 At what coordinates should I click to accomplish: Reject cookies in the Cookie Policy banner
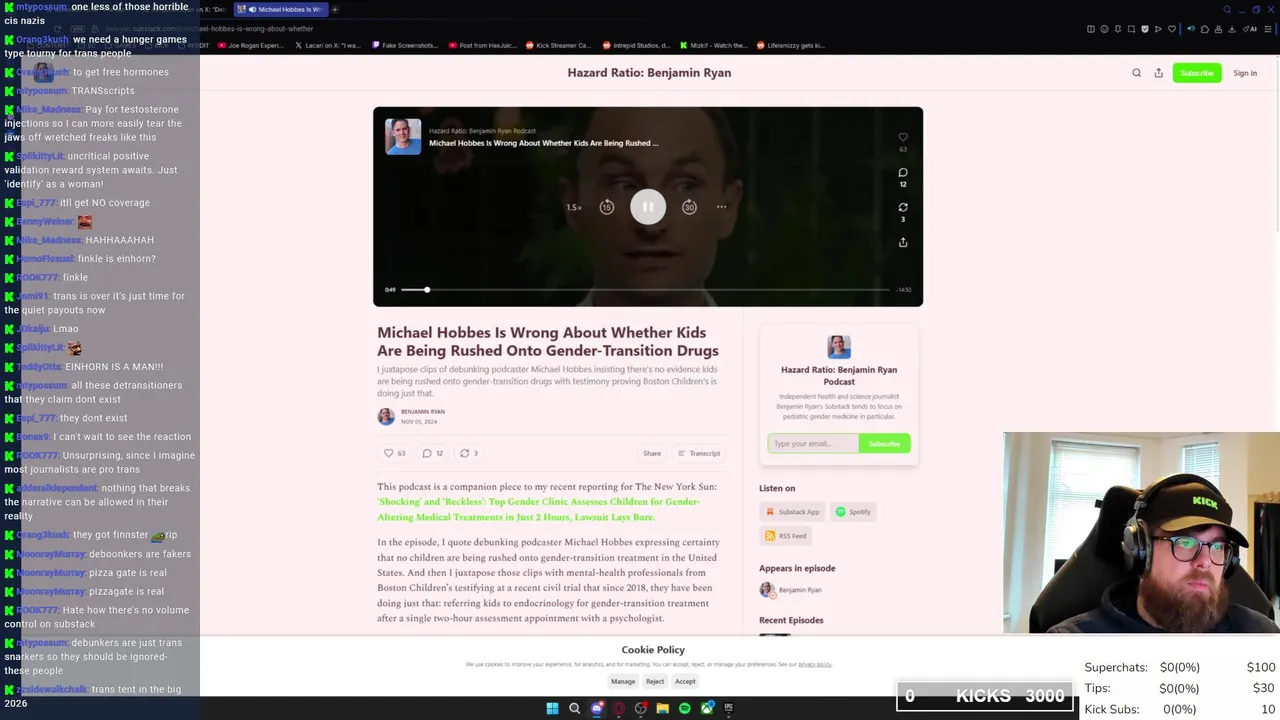pyautogui.click(x=655, y=681)
